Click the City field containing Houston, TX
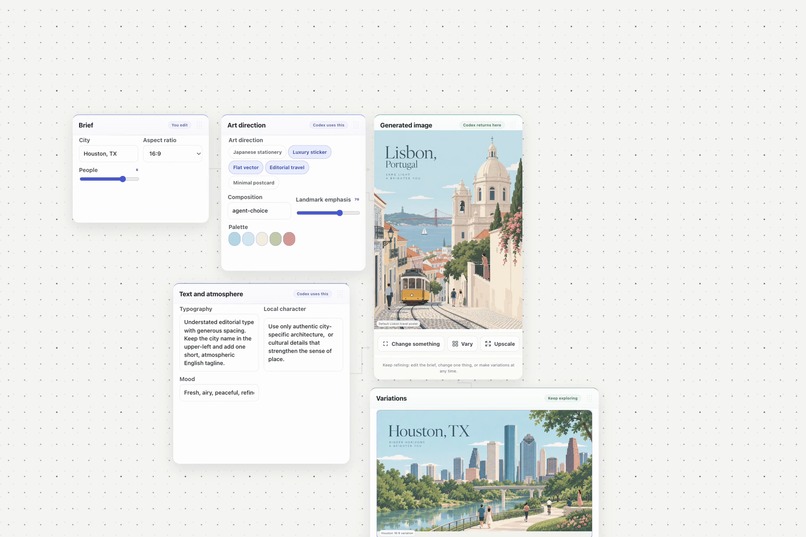This screenshot has height=537, width=806. pos(108,154)
